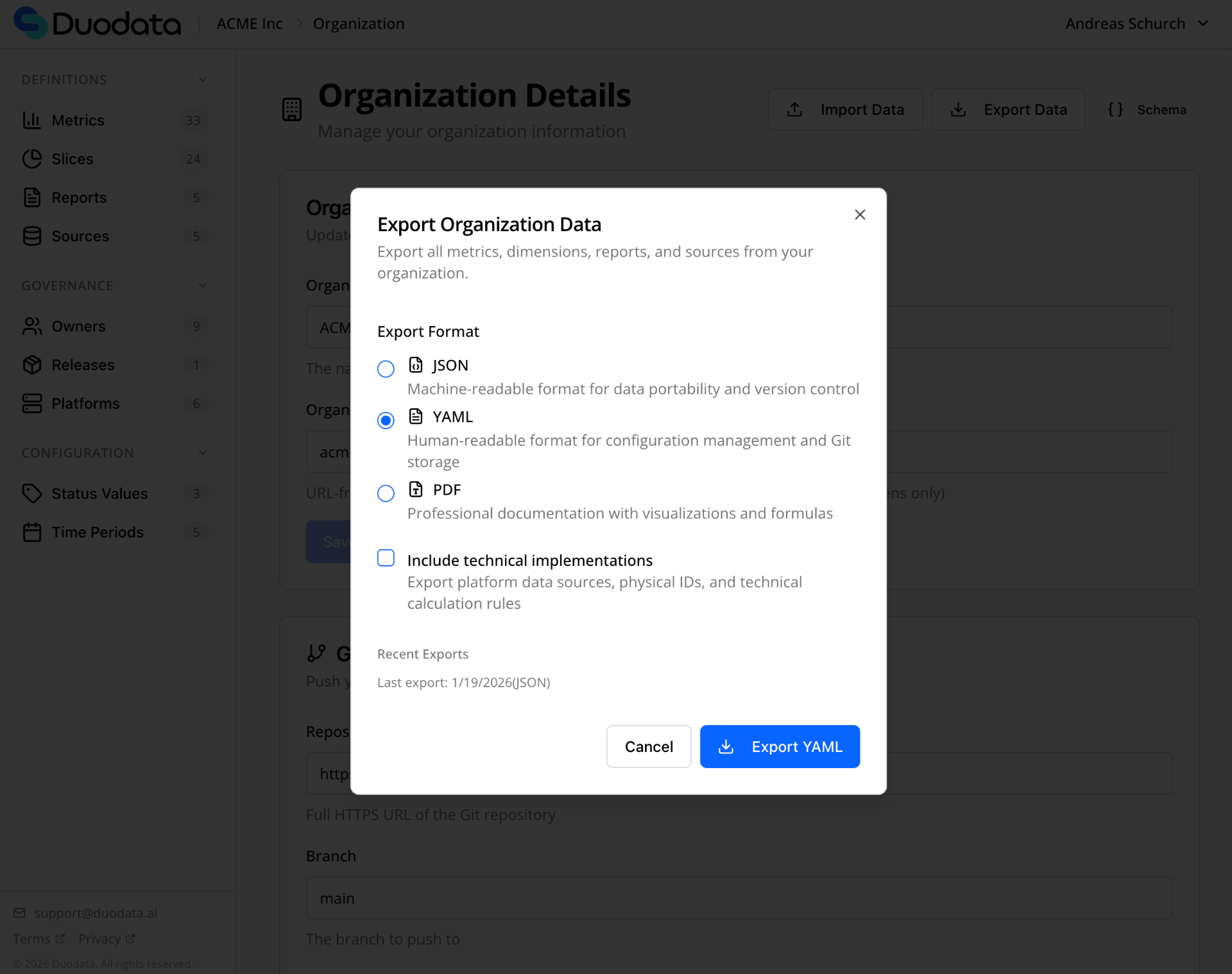Click the Metrics bar chart icon

31,120
